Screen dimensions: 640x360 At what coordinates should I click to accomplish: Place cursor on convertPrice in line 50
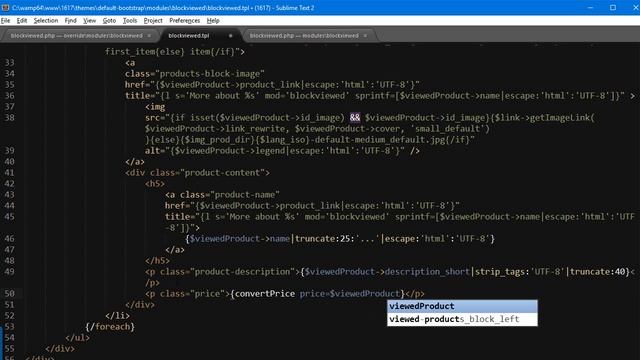tap(265, 293)
